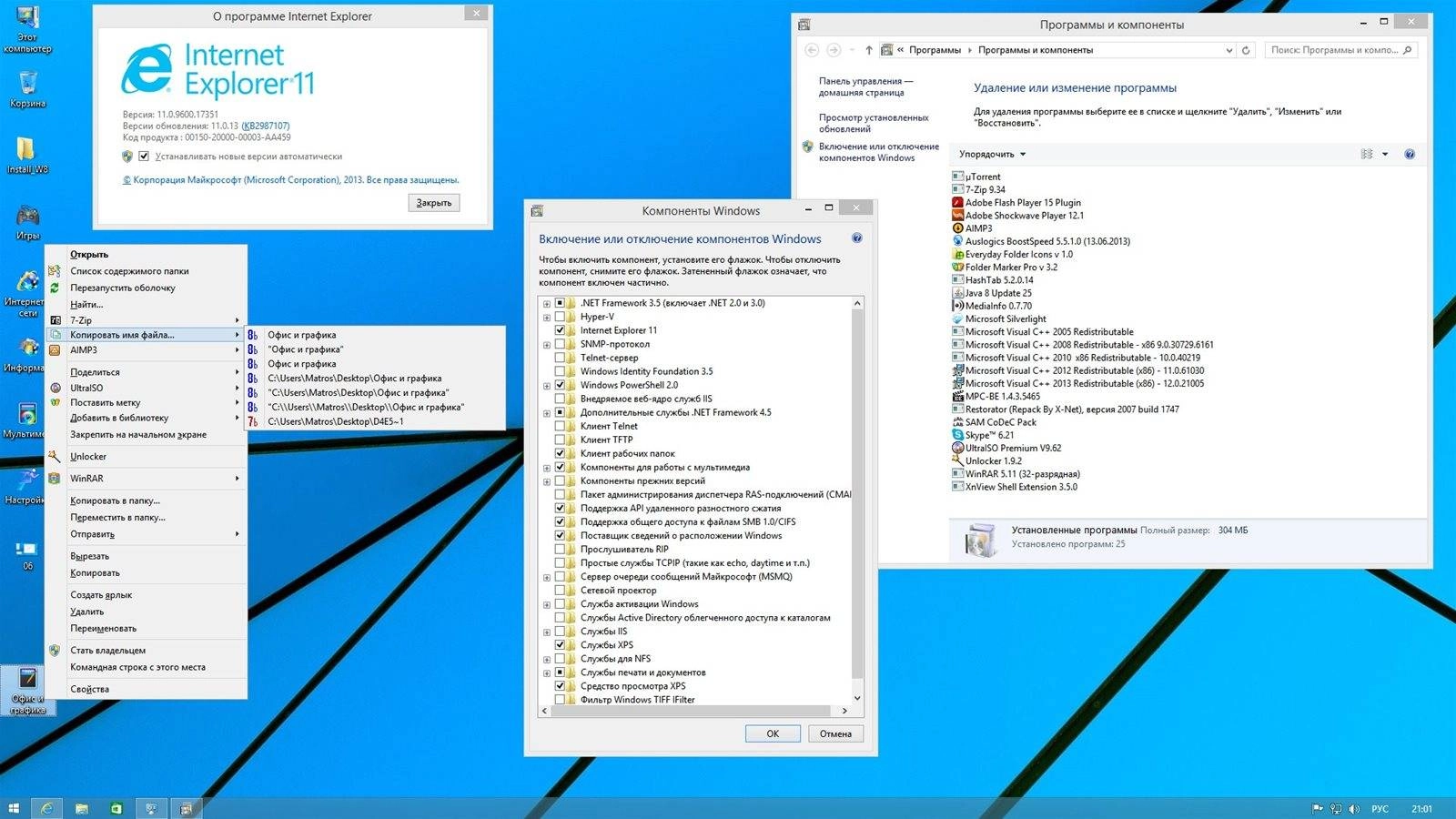The height and width of the screenshot is (819, 1456).
Task: Click the network icon in system tray
Action: [x=1336, y=808]
